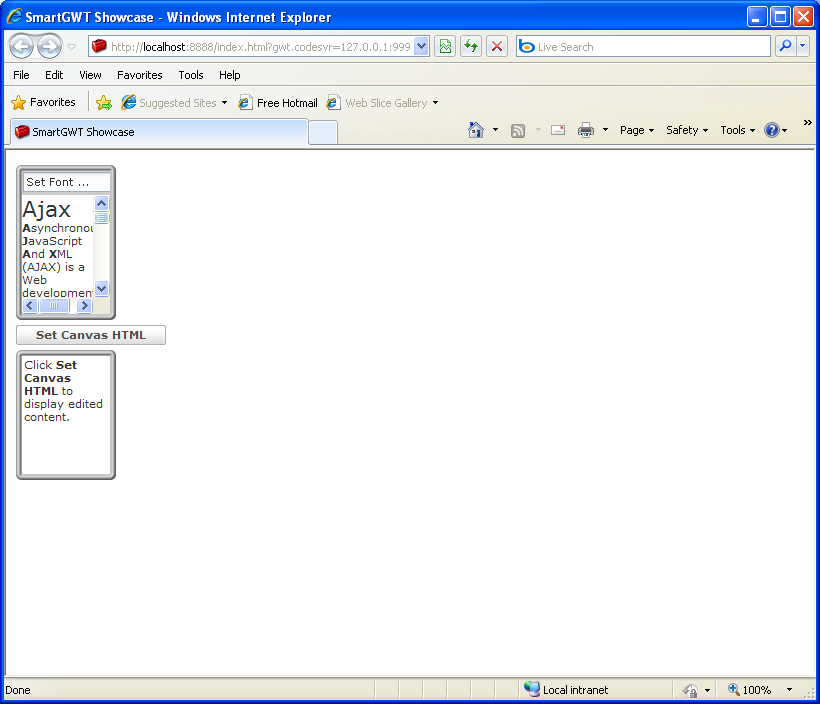Expand the zoom level dropdown arrow
Screen dimensions: 820x704
click(789, 690)
